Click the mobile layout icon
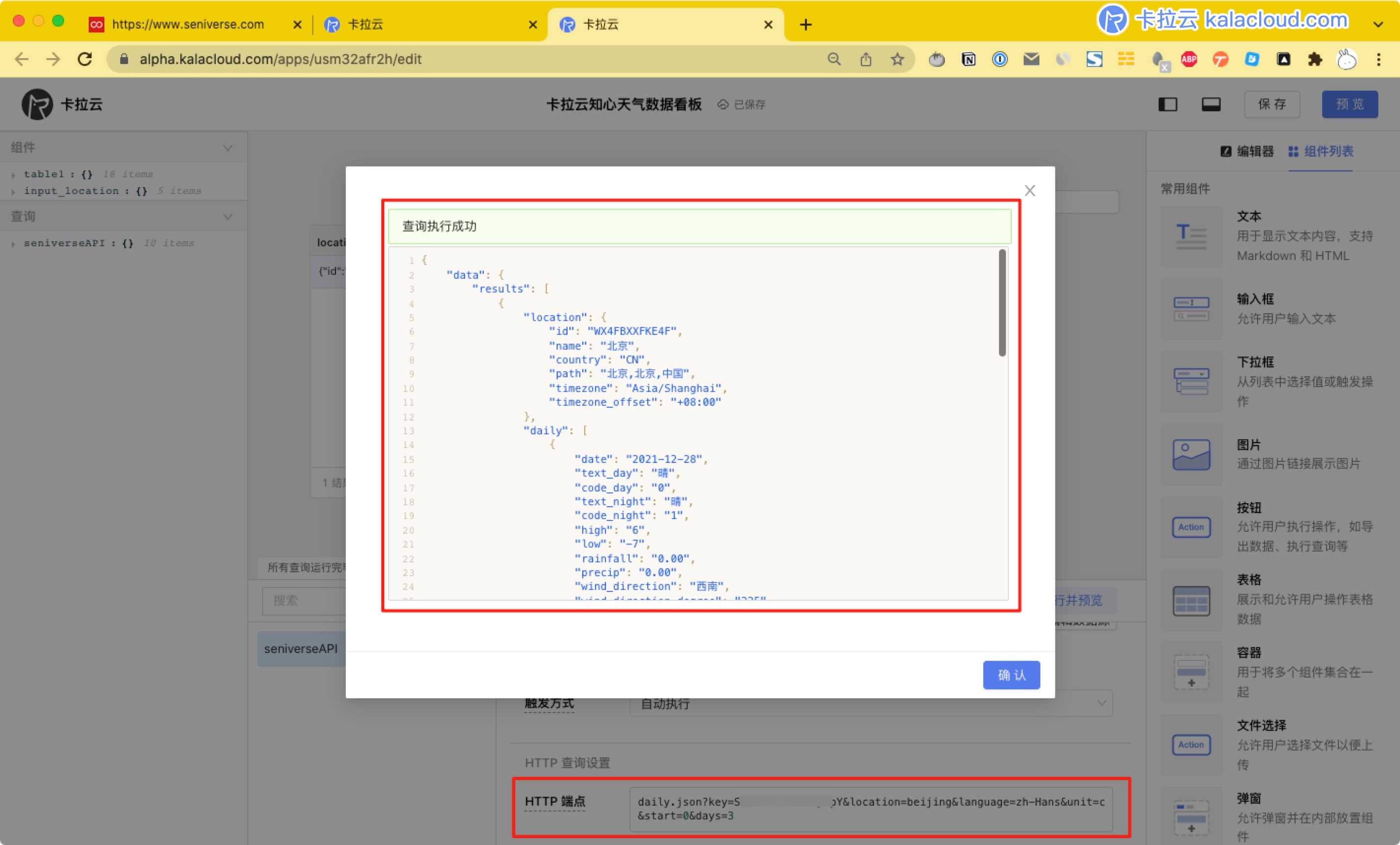The height and width of the screenshot is (845, 1400). click(x=1211, y=104)
